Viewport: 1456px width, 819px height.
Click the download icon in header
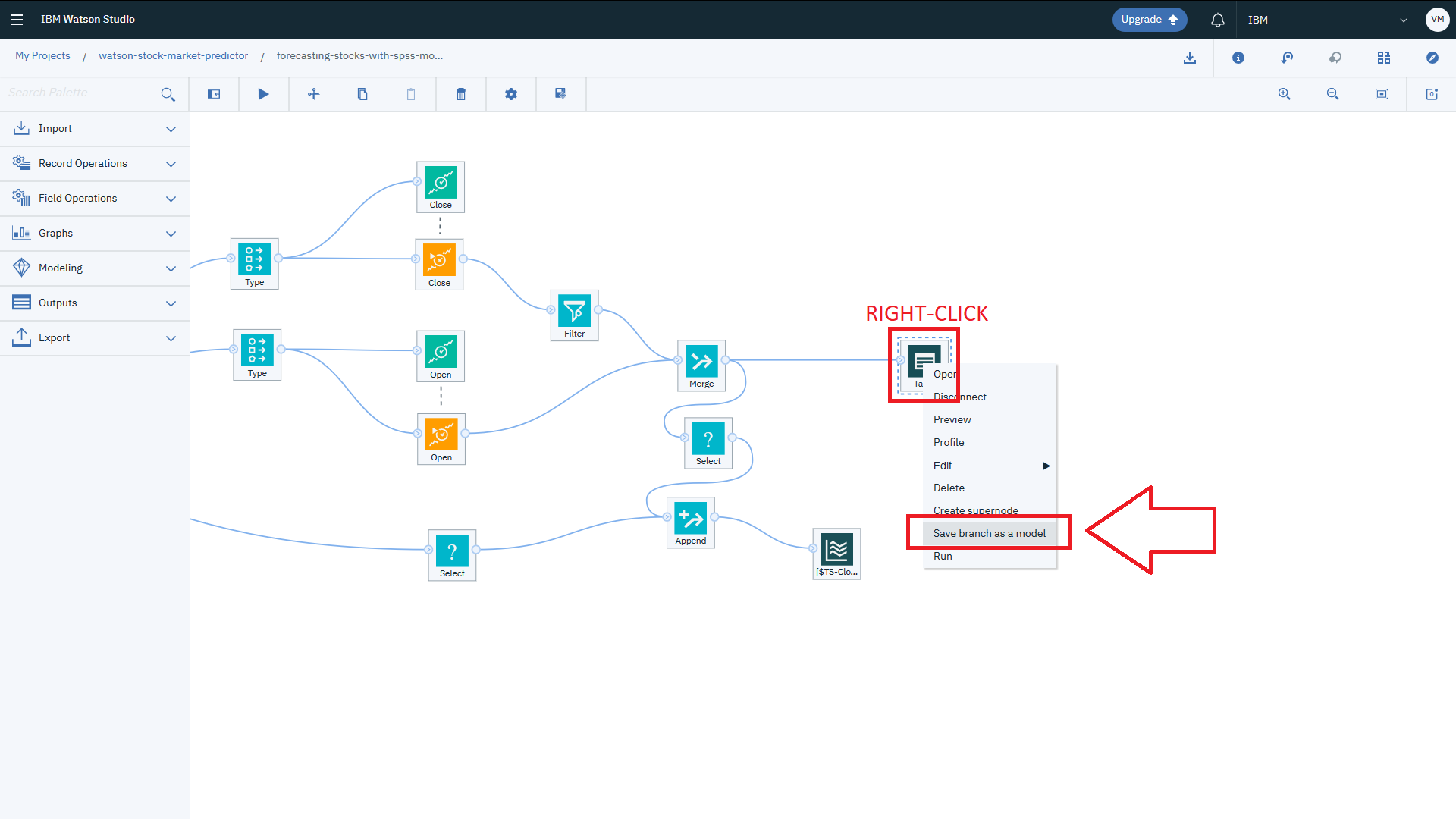coord(1189,57)
